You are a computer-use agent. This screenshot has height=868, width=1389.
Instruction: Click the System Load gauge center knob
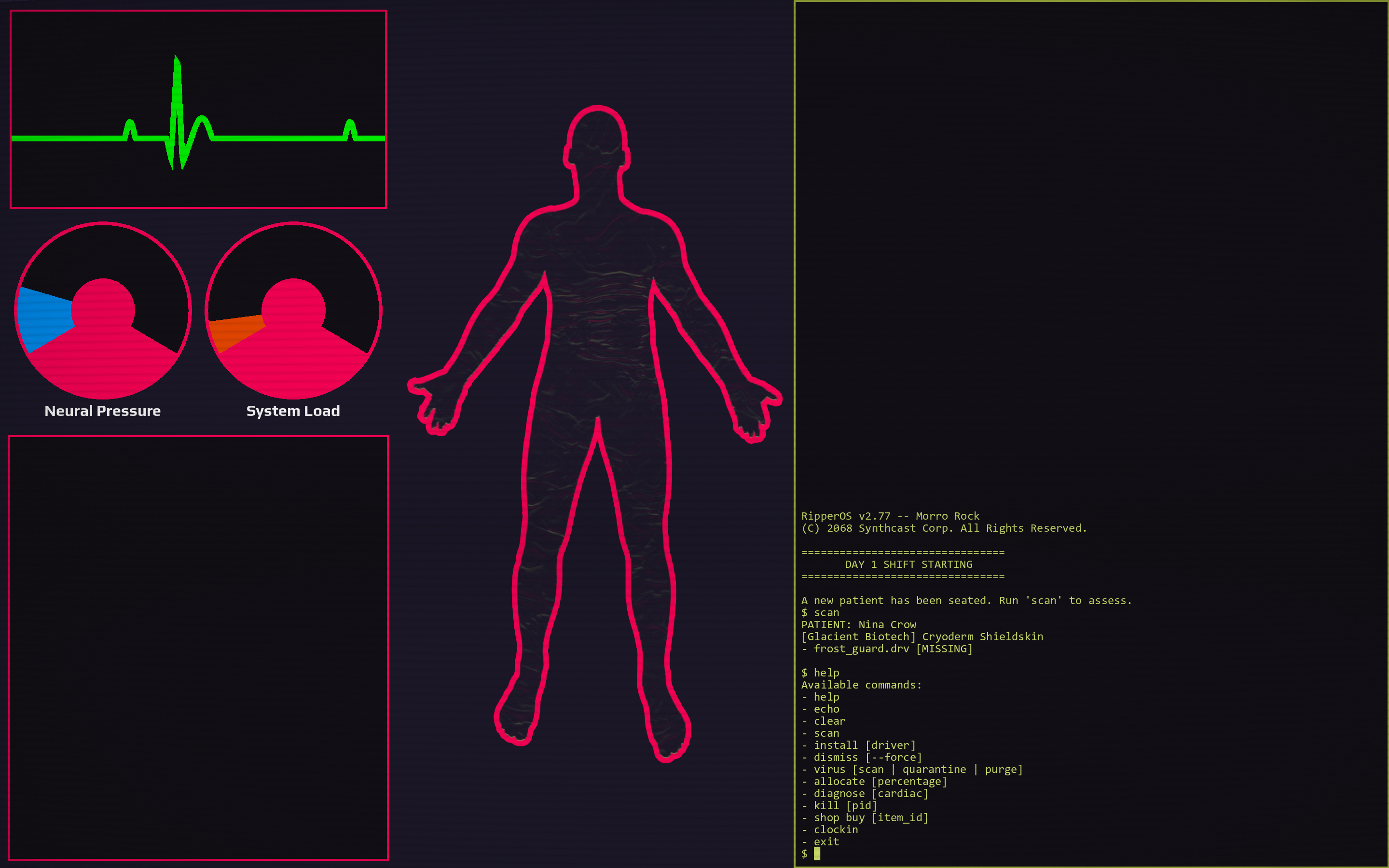(x=293, y=310)
